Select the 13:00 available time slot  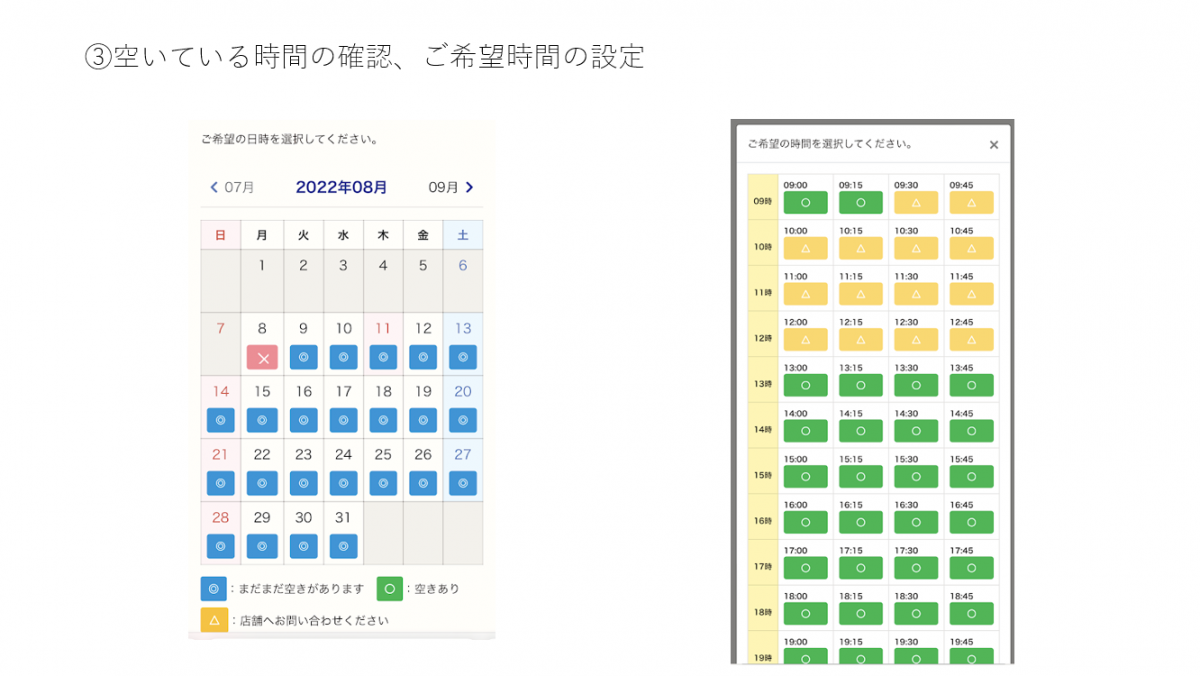click(805, 386)
